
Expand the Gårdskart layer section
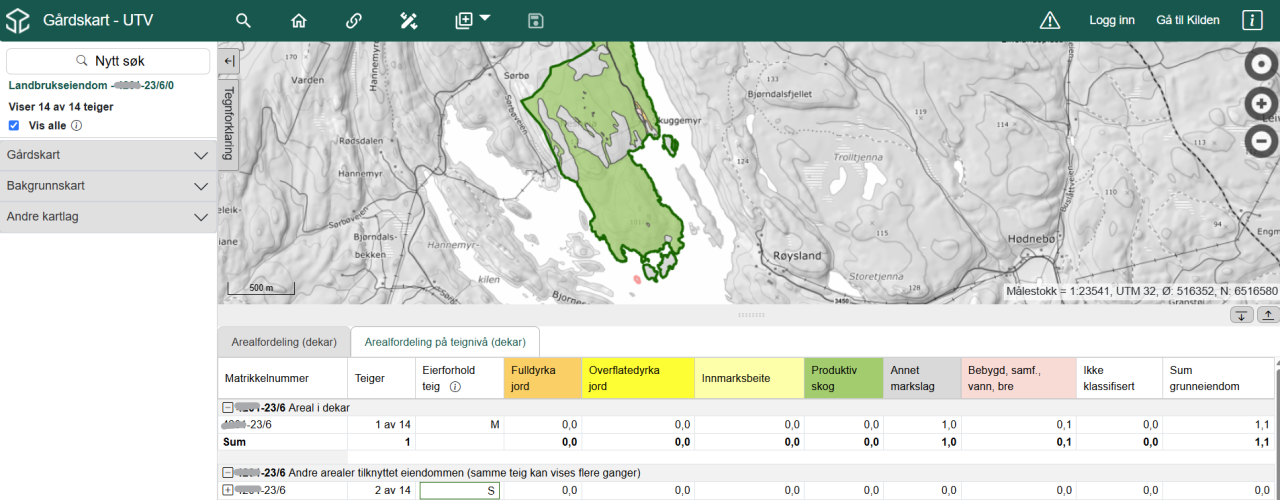point(108,155)
